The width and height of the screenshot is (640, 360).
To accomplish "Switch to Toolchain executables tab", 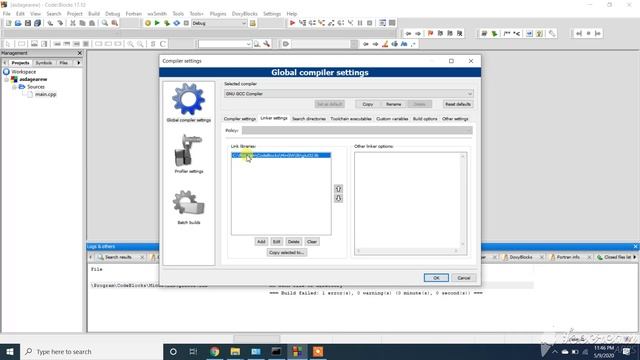I will [351, 119].
